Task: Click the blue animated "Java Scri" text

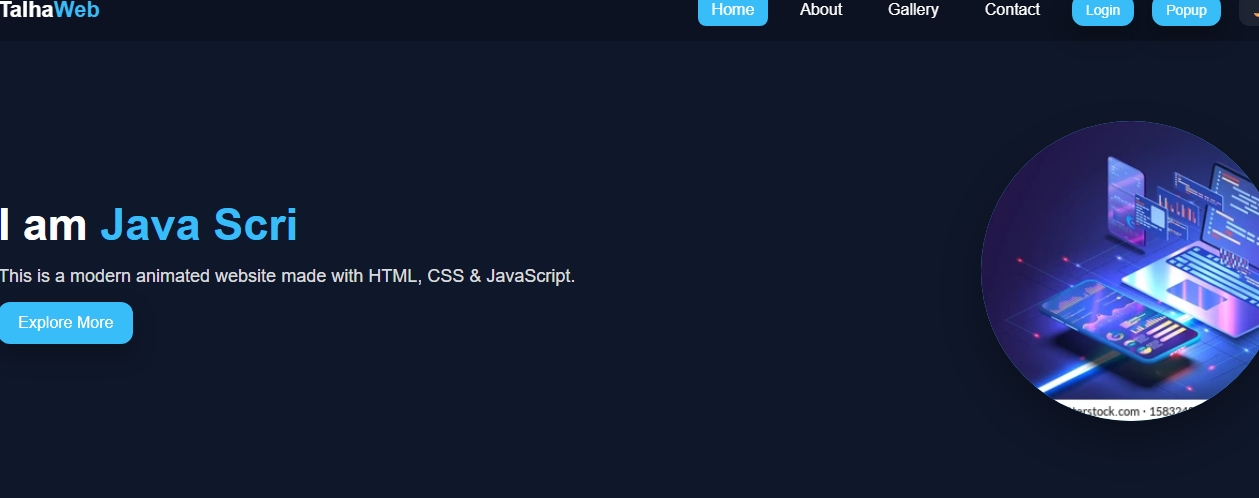Action: 199,224
